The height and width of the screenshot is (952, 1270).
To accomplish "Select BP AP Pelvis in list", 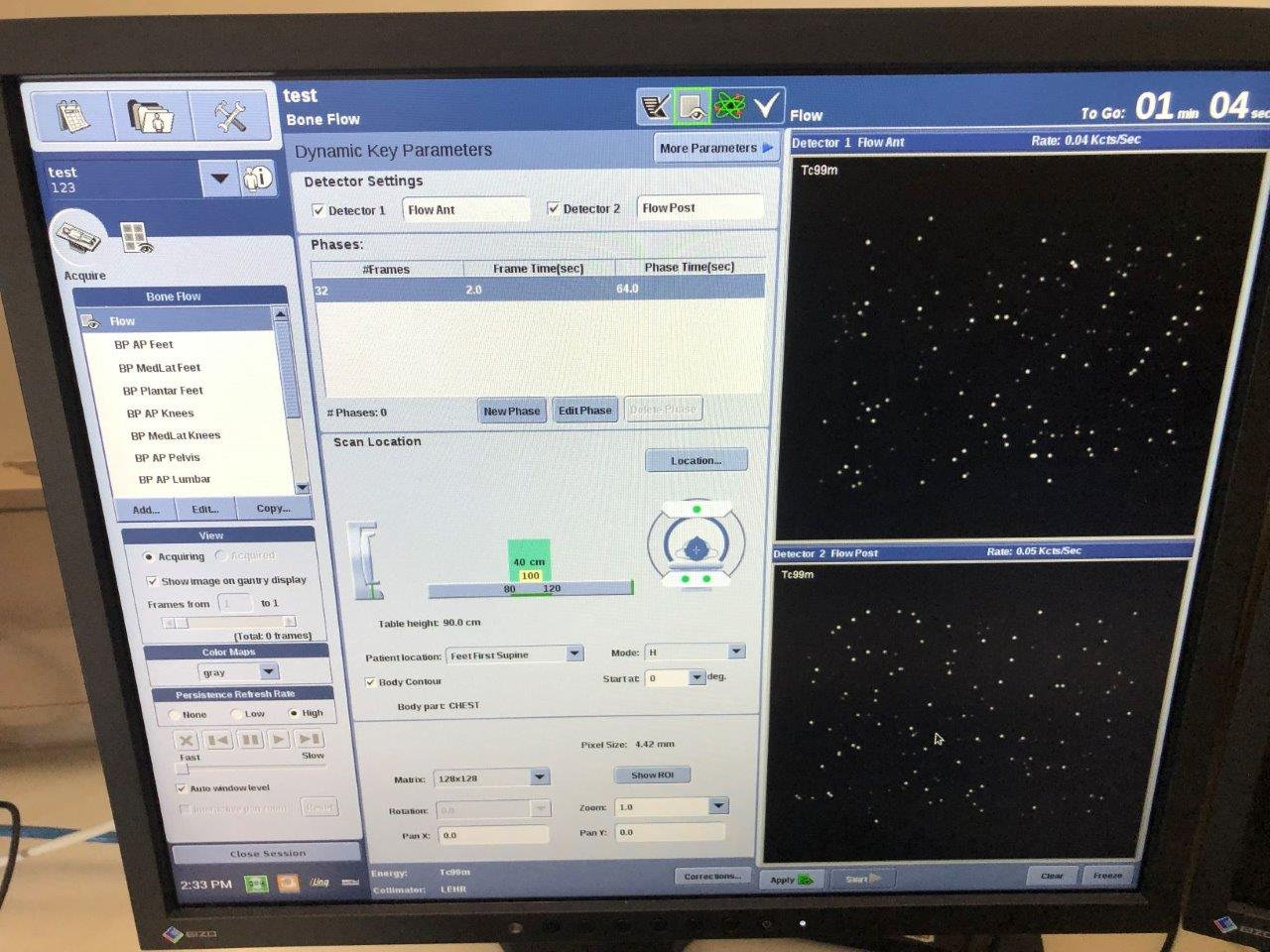I will [168, 458].
